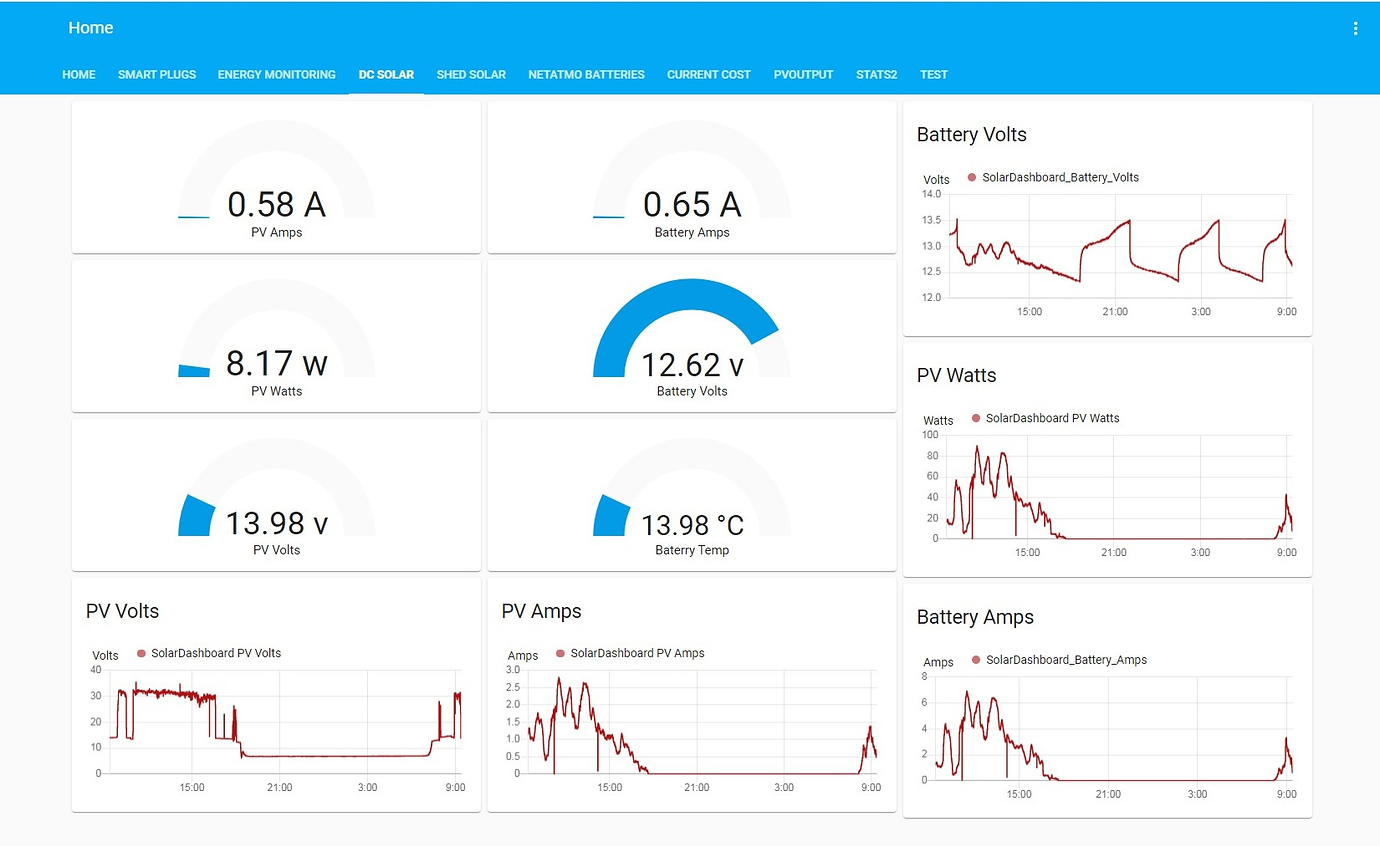Switch to the STATS2 tab
1380x846 pixels.
coord(876,74)
